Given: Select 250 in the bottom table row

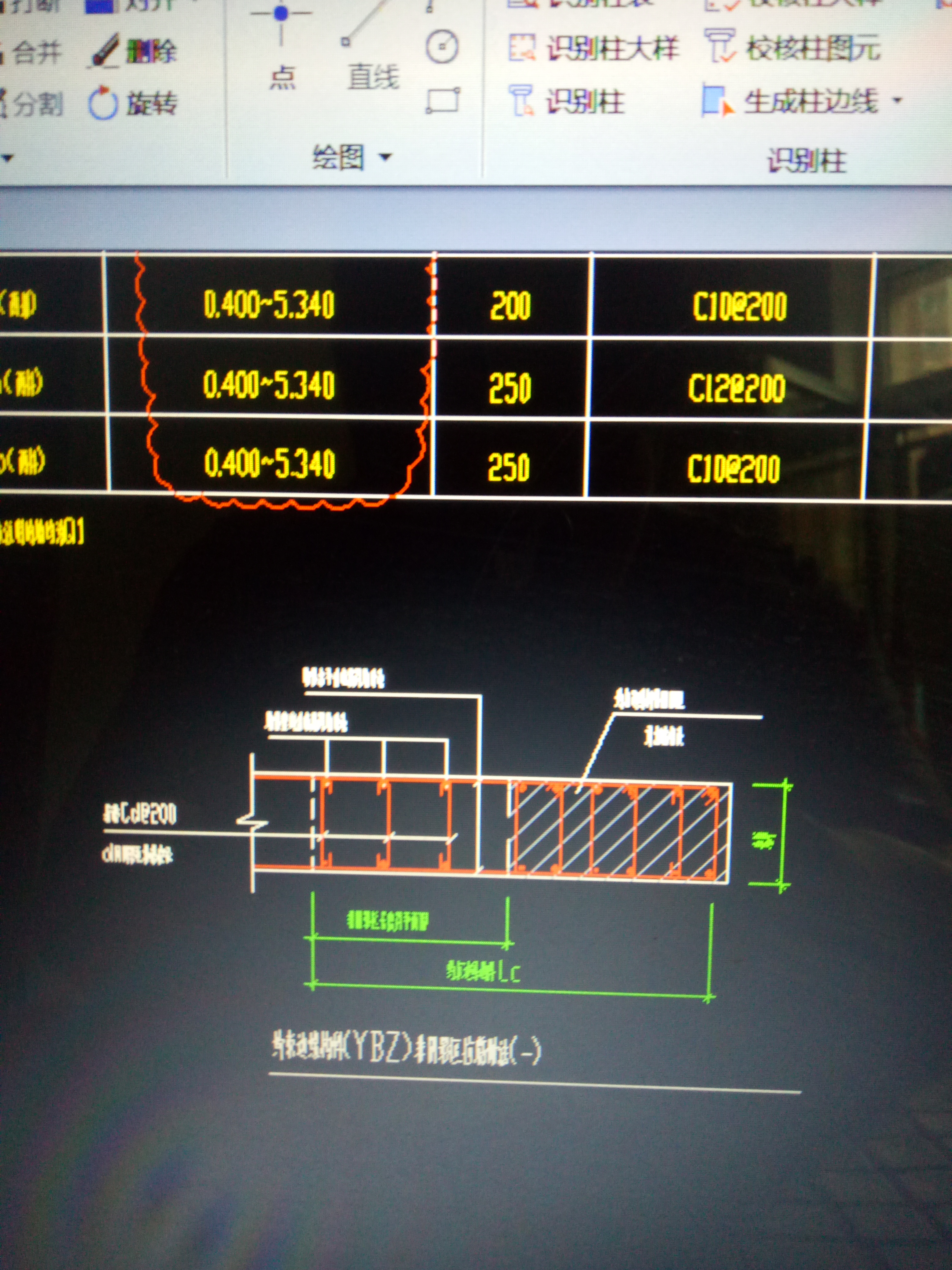Looking at the screenshot, I should click(508, 467).
